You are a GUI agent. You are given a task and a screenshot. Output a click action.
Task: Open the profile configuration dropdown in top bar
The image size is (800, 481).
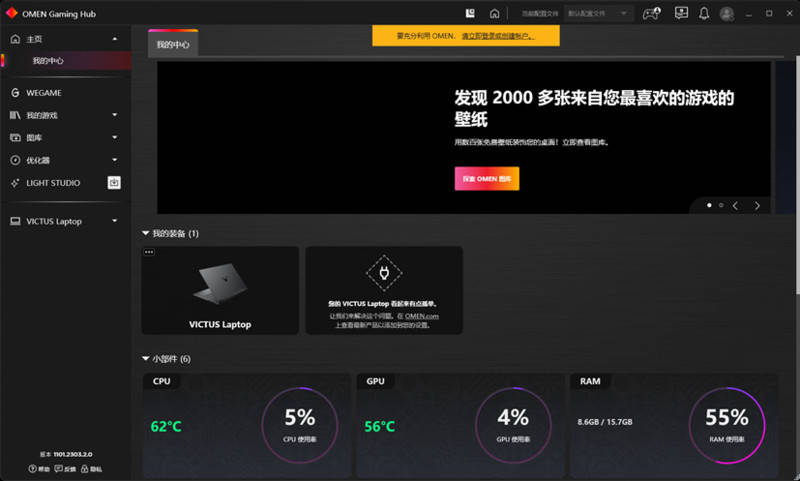(x=598, y=13)
